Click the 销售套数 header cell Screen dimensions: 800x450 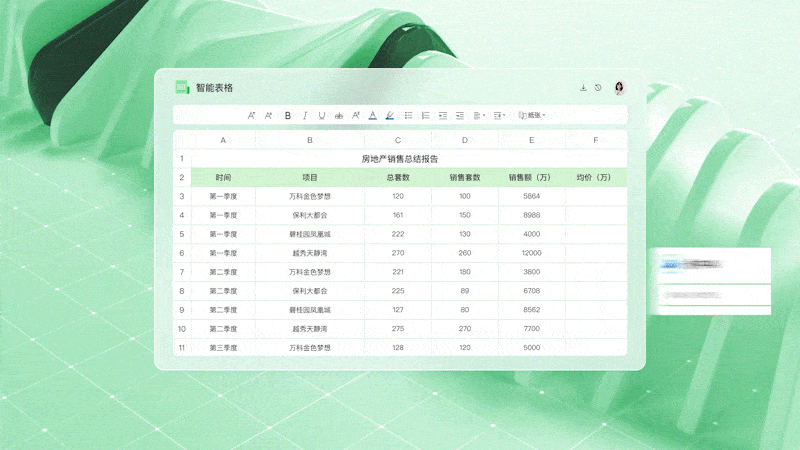(x=465, y=178)
